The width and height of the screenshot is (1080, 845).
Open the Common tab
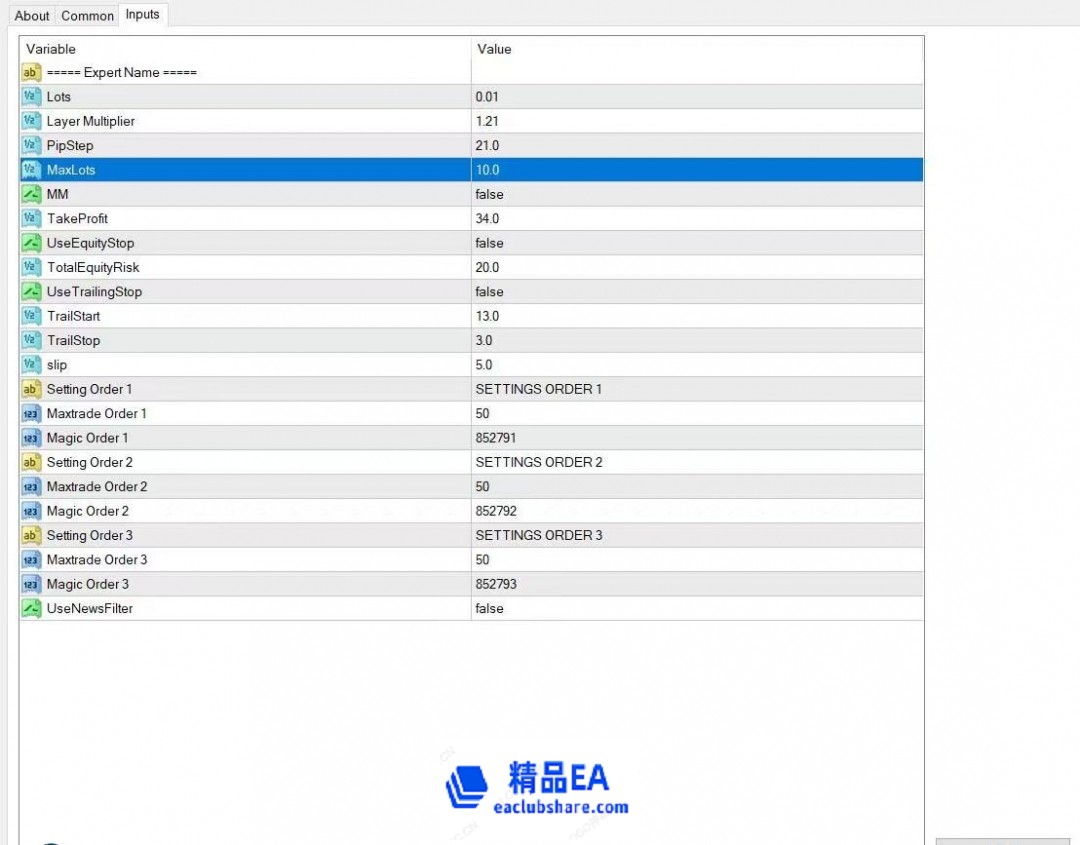87,15
